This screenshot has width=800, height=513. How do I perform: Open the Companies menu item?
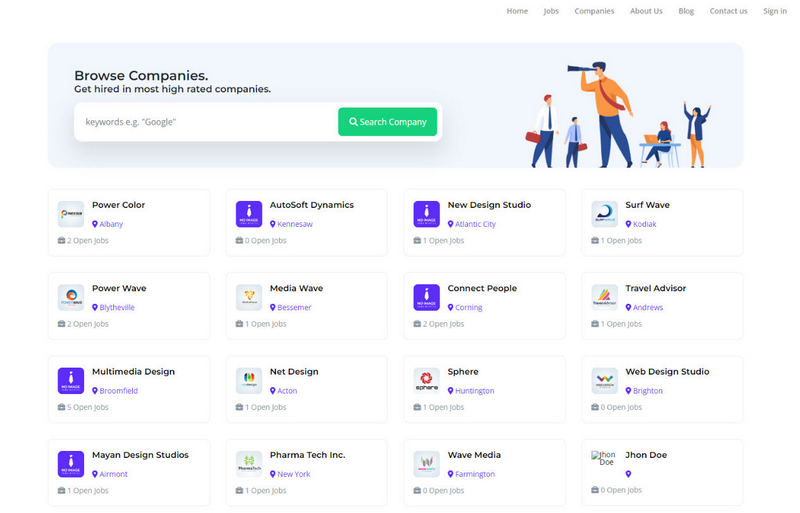(x=594, y=11)
